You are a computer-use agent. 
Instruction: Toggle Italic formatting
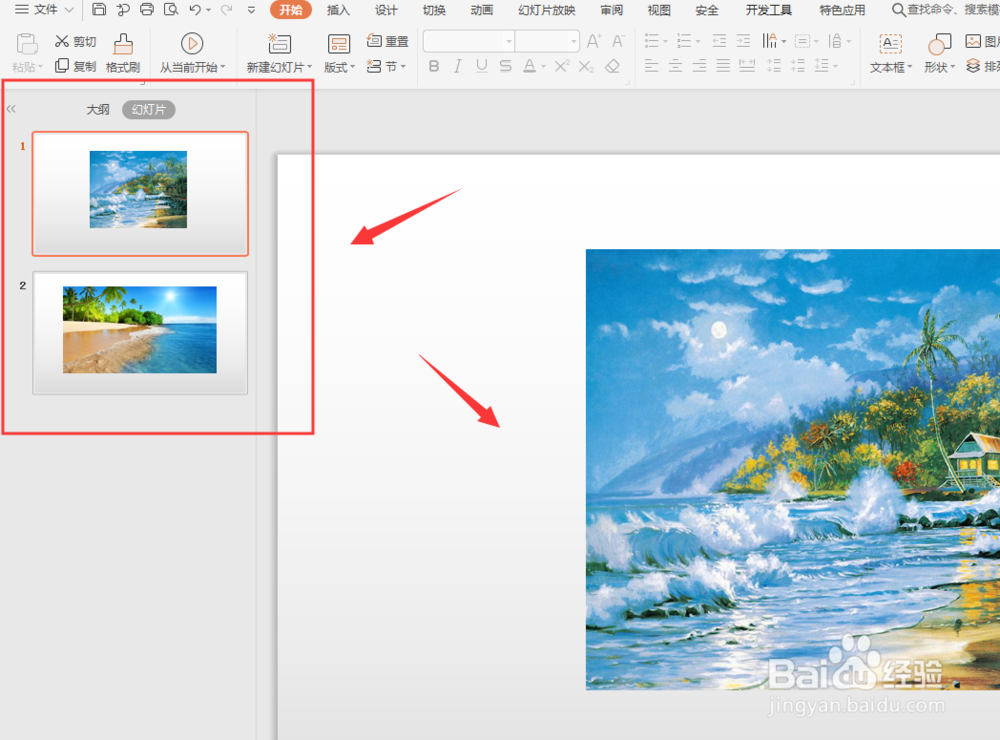point(458,66)
